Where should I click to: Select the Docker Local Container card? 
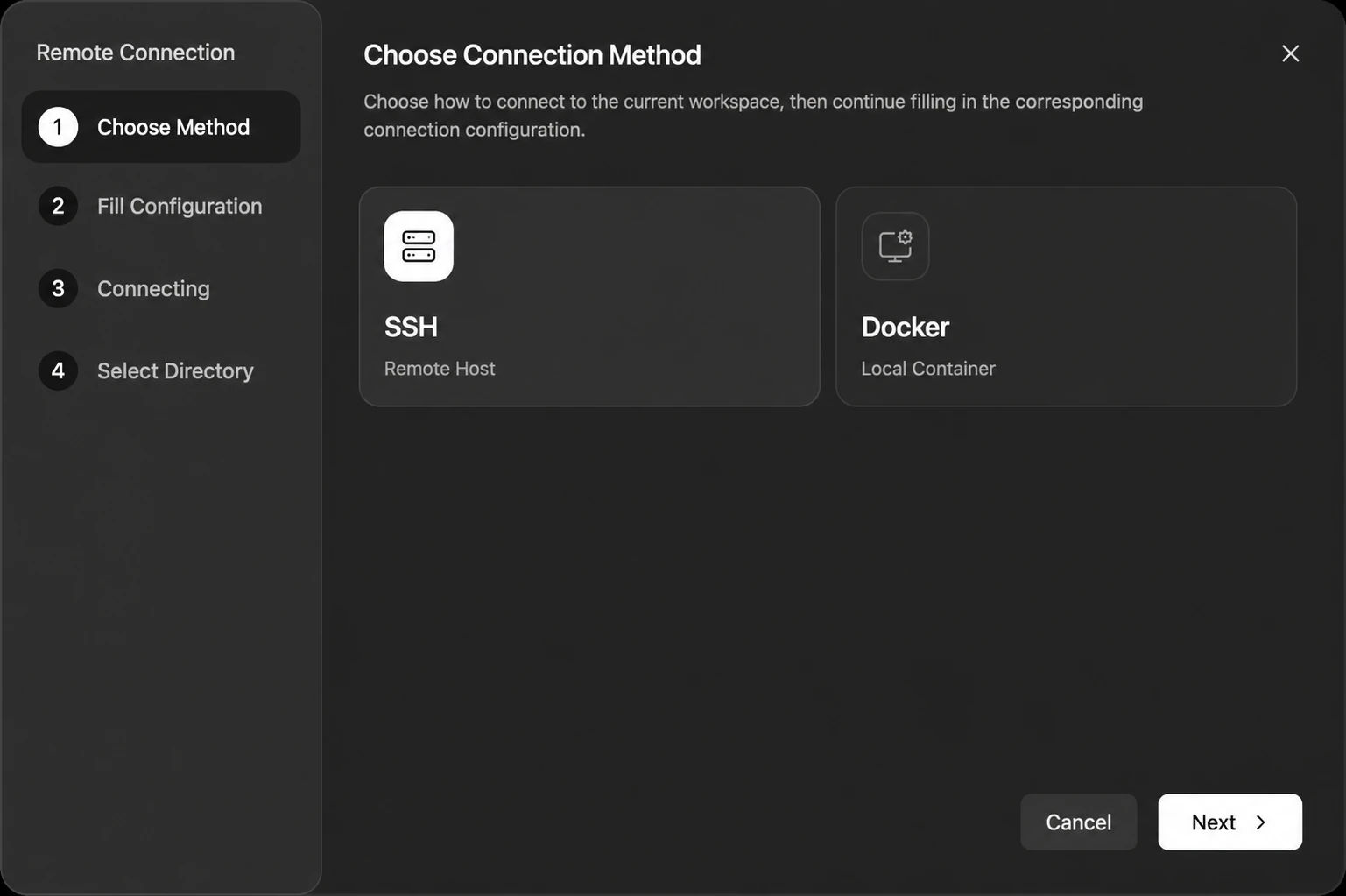click(1066, 296)
